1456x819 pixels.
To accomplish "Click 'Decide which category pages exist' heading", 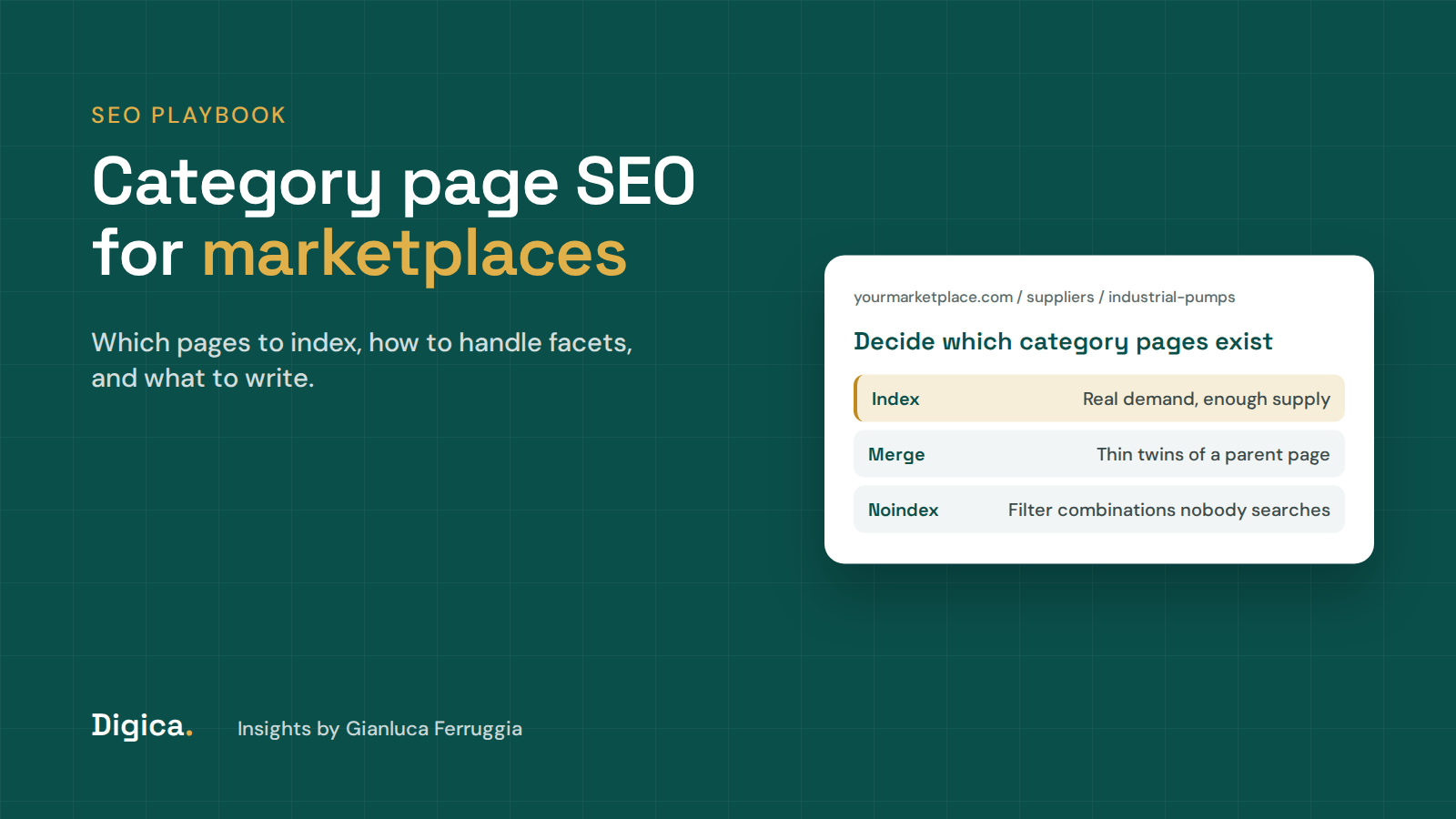I will [1063, 342].
